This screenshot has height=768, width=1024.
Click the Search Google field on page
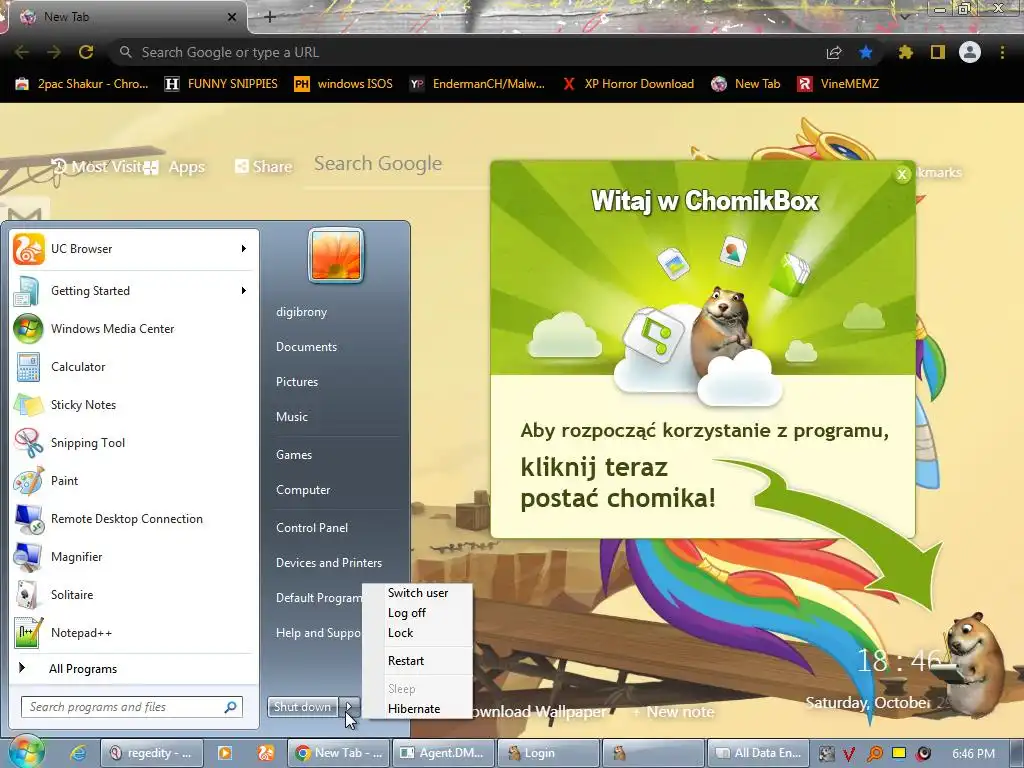398,164
